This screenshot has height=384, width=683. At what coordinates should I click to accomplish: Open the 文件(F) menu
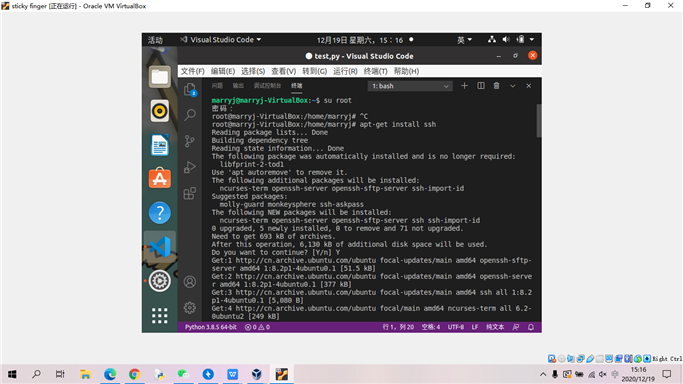pos(193,71)
